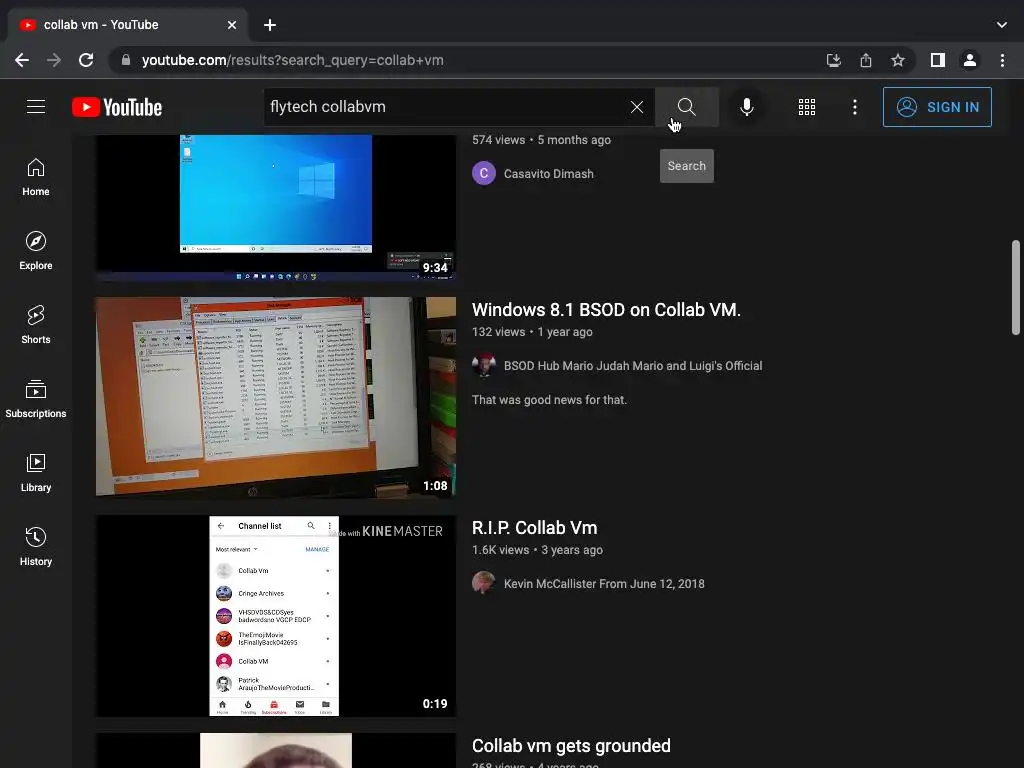Open Library in sidebar

[36, 473]
